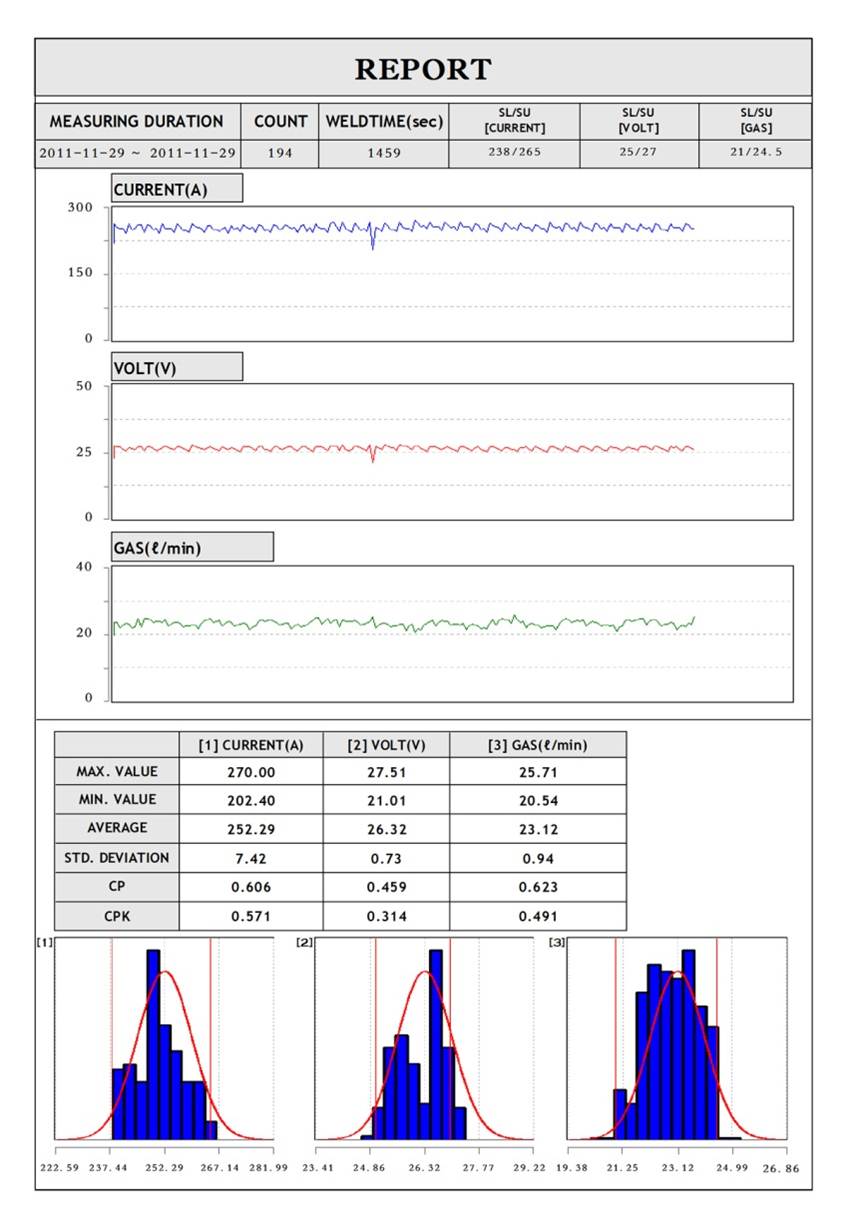Click the std deviation value 0.94
This screenshot has height=1208, width=844.
[x=538, y=858]
